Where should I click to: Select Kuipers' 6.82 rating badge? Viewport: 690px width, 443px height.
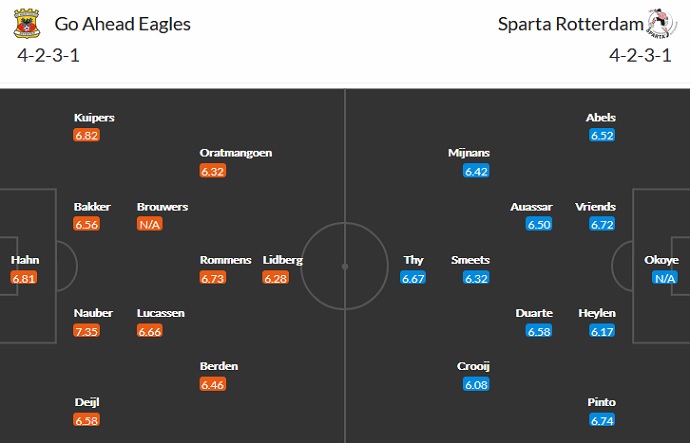[x=87, y=135]
